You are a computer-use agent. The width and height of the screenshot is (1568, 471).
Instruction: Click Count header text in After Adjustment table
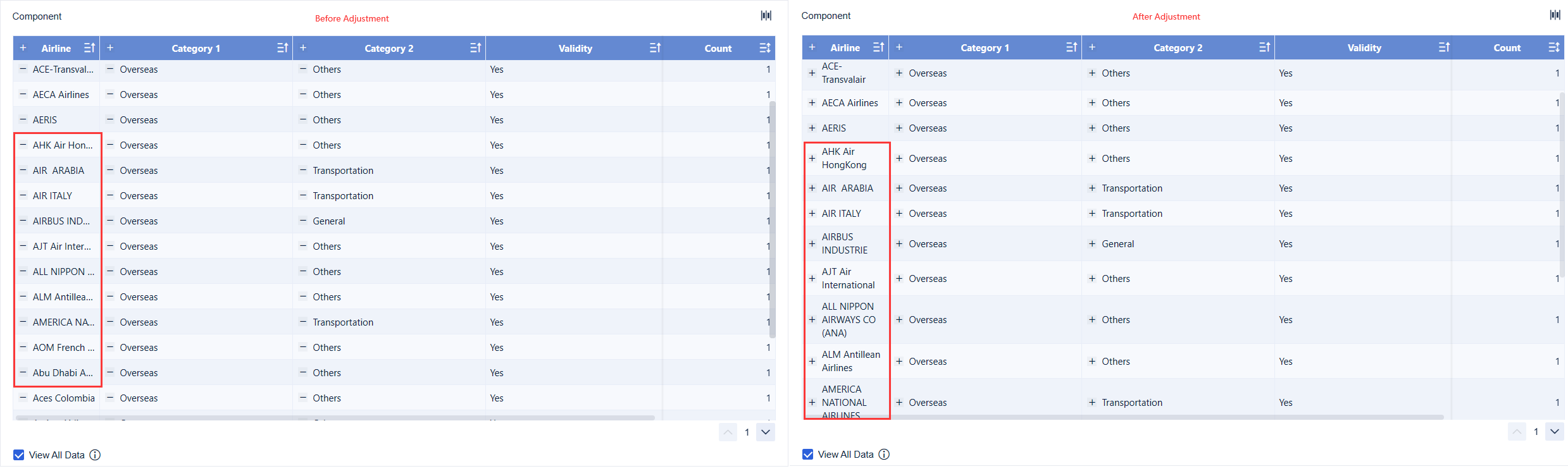click(1507, 47)
